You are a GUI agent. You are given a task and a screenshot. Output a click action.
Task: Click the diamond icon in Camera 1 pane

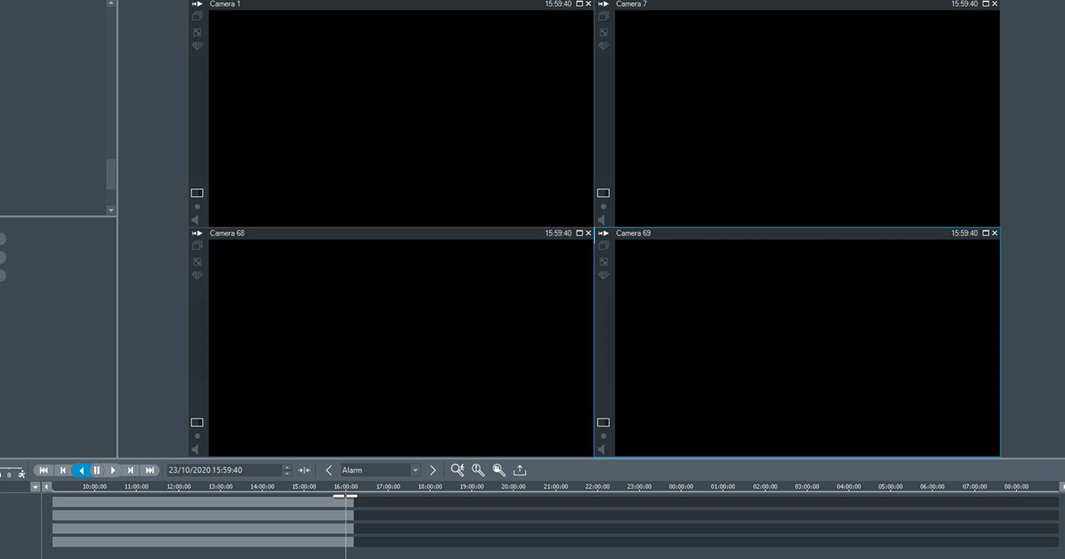tap(197, 46)
